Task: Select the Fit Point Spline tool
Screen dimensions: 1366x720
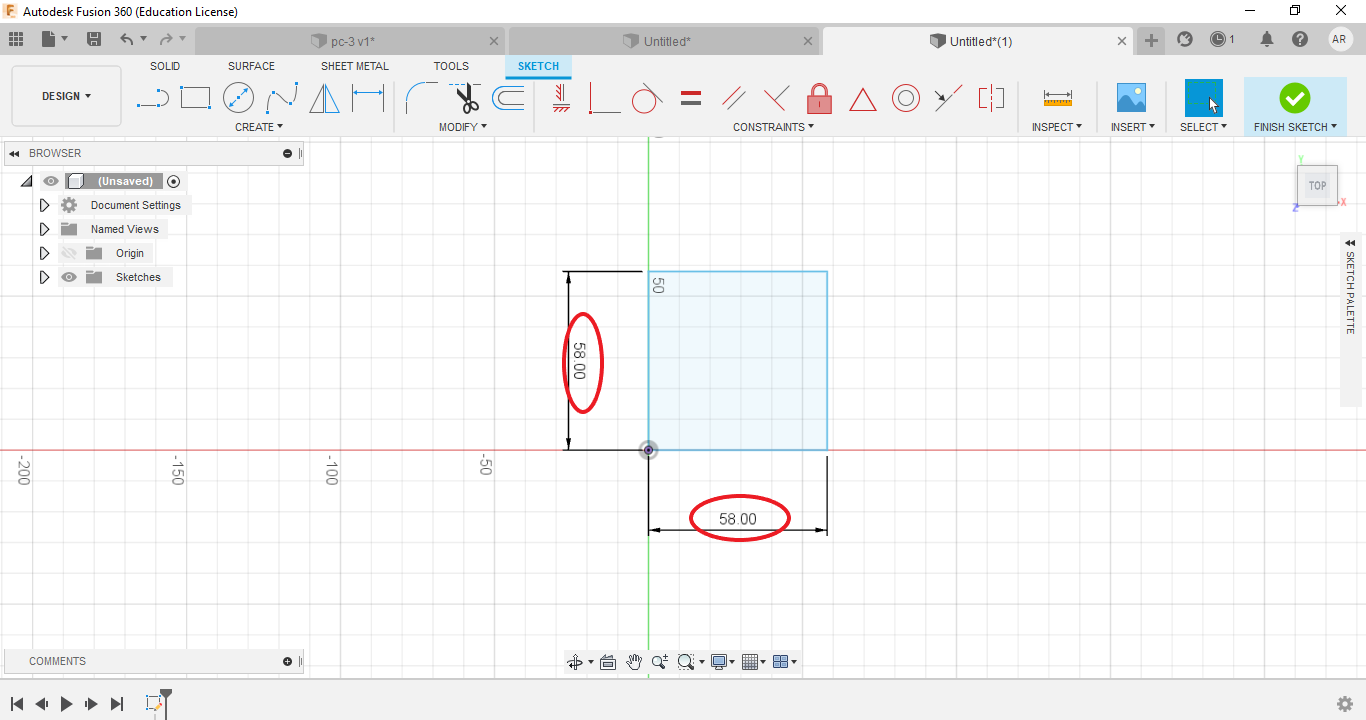Action: [282, 98]
